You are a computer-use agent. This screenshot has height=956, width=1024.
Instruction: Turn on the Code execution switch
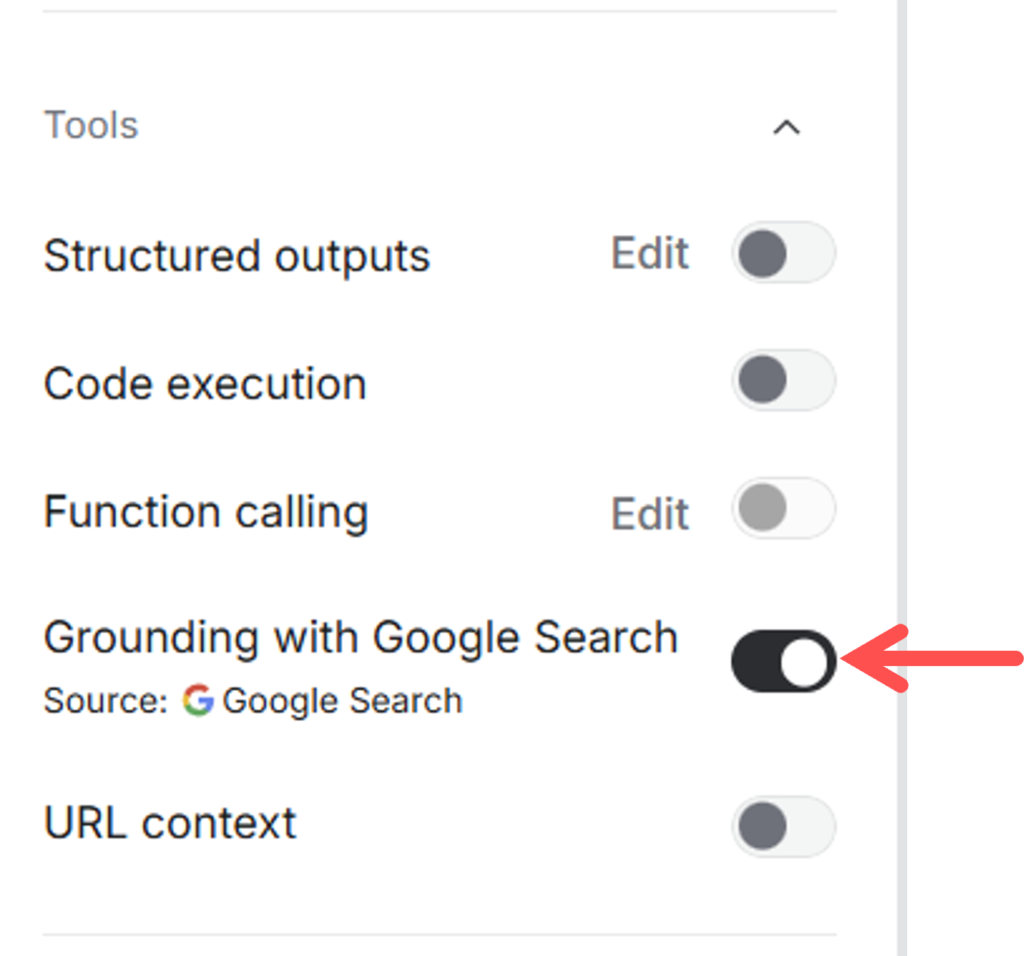coord(783,381)
